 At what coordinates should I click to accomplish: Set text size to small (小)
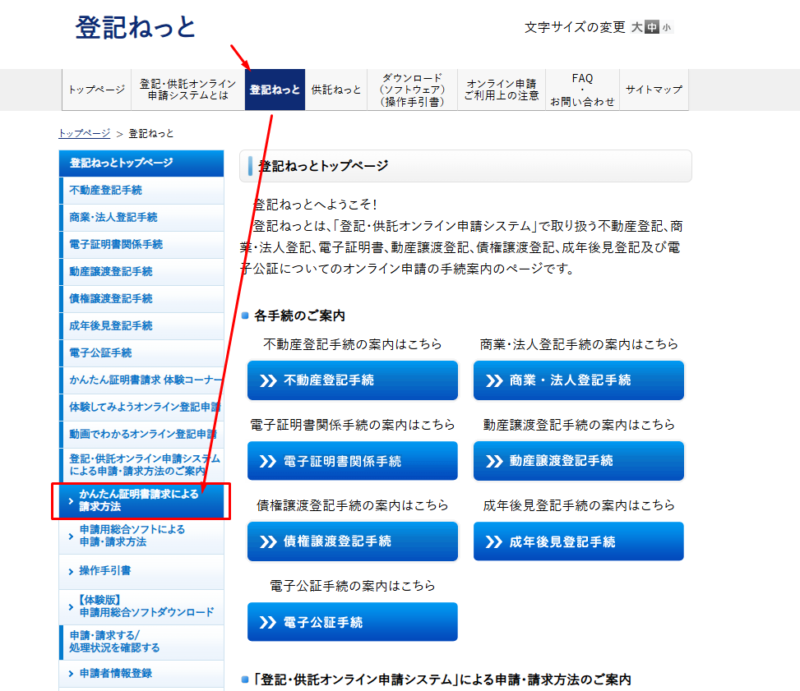[x=666, y=28]
